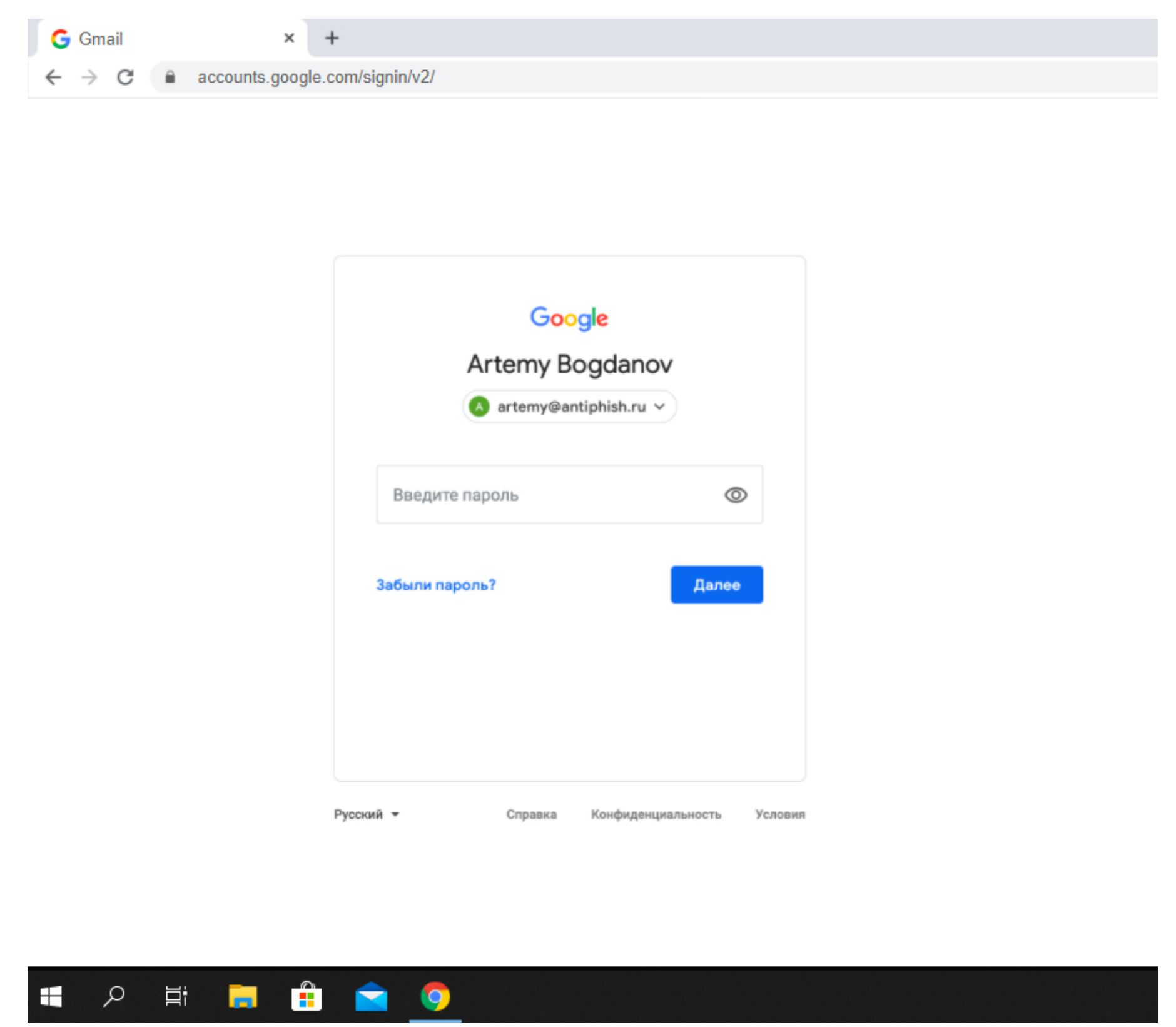Open Task View on the taskbar
The width and height of the screenshot is (1176, 1027).
point(176,996)
